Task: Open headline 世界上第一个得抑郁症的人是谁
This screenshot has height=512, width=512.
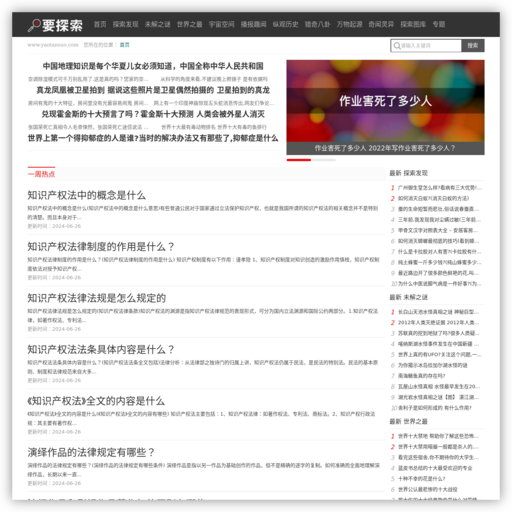Action: click(x=153, y=138)
